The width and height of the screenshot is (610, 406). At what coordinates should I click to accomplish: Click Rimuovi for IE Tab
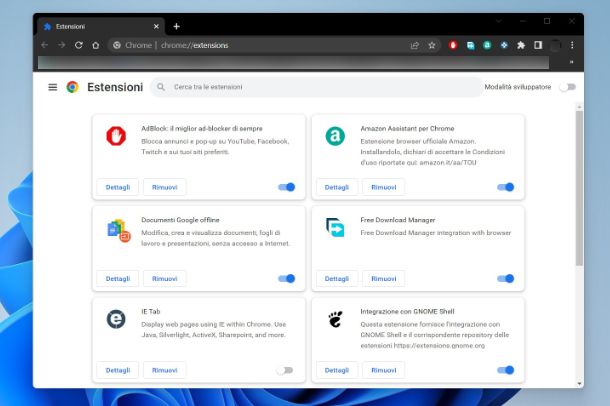click(165, 370)
